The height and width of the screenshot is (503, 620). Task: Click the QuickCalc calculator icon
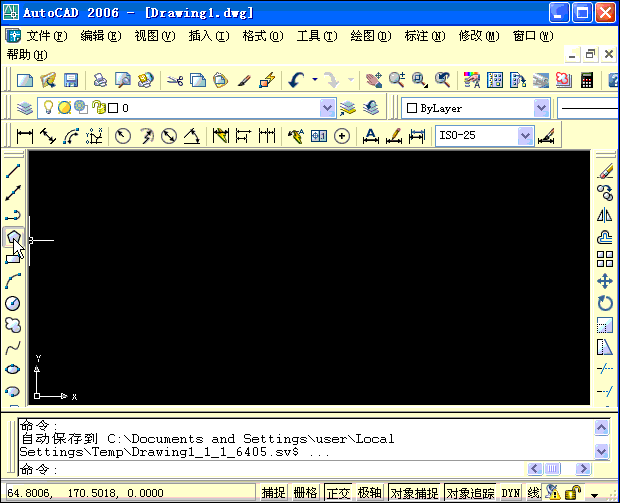pyautogui.click(x=587, y=80)
